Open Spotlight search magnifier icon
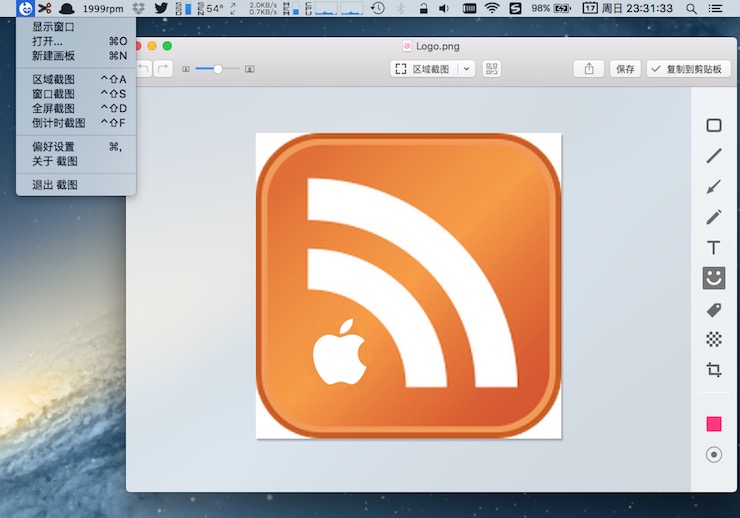 pyautogui.click(x=691, y=8)
